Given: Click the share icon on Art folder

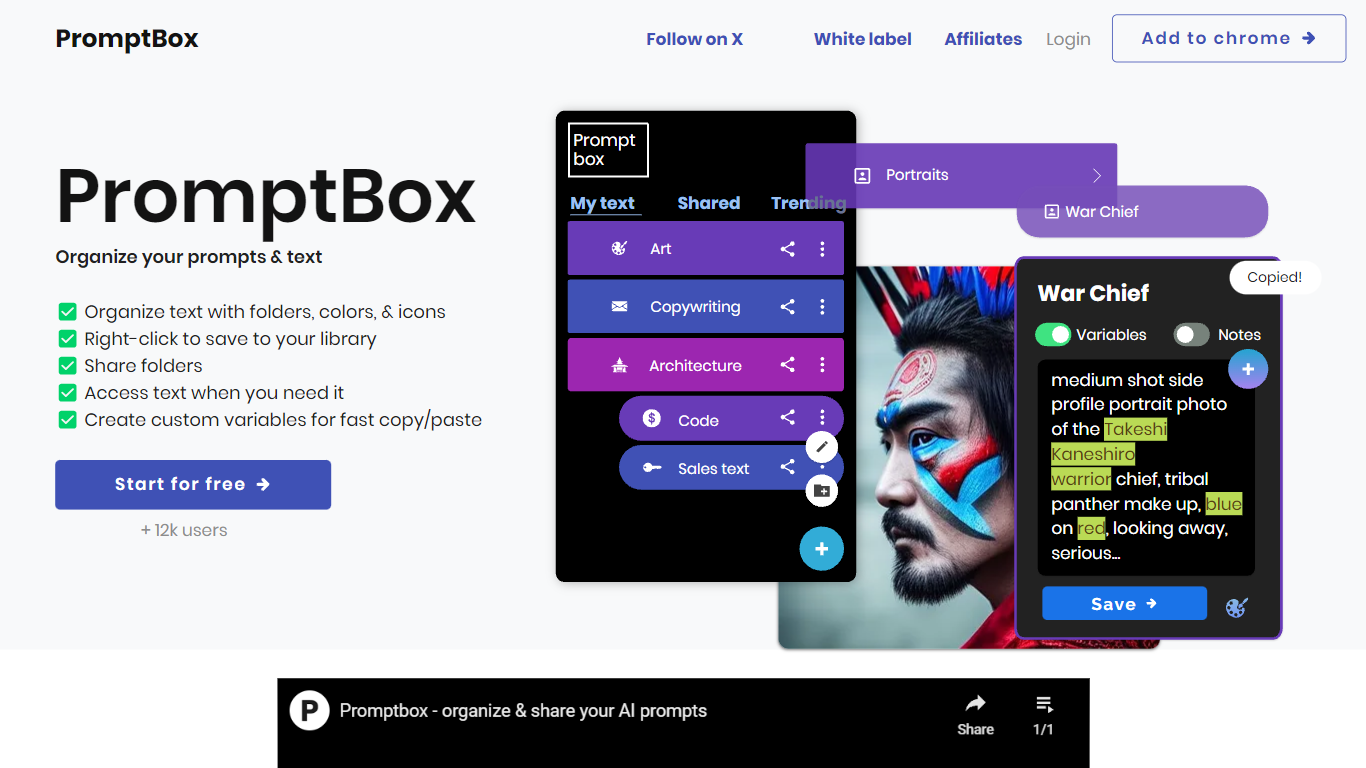Looking at the screenshot, I should [788, 249].
